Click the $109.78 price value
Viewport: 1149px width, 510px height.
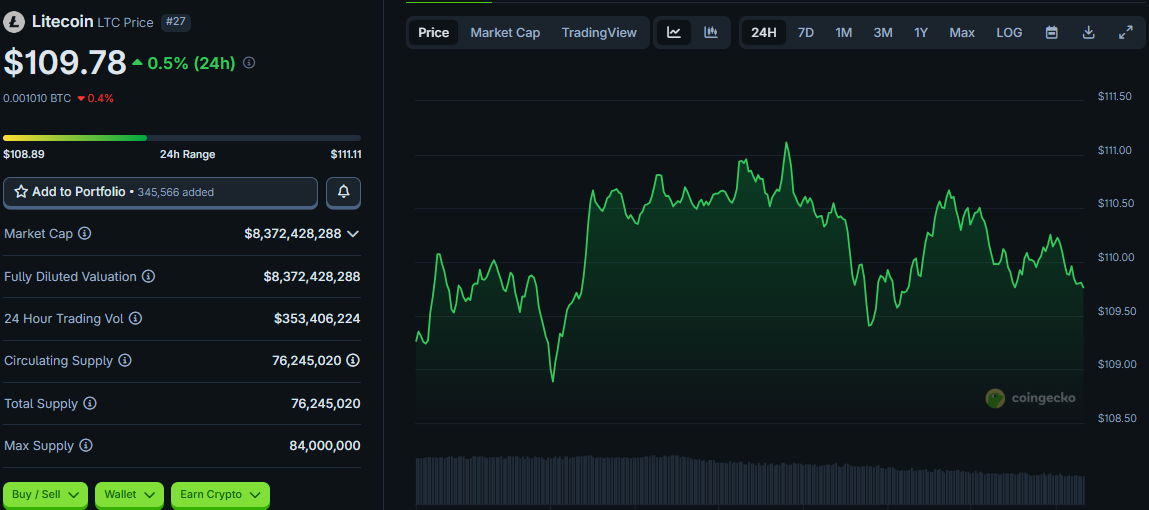pos(64,62)
